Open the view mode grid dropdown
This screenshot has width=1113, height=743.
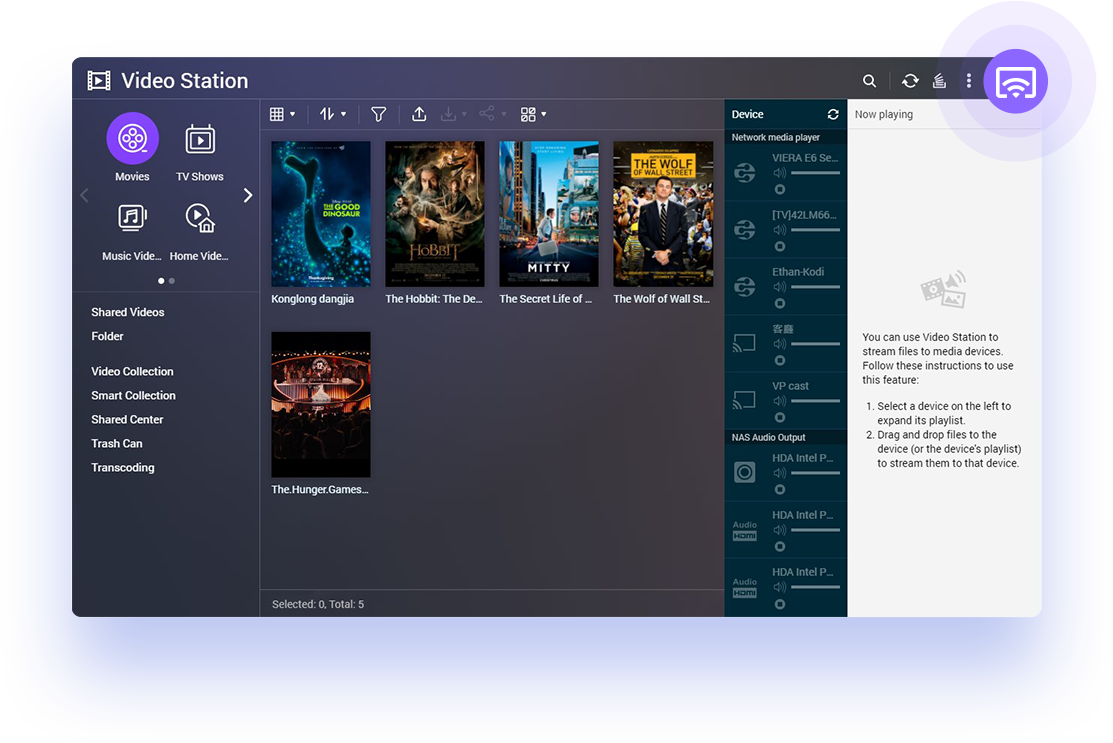(282, 114)
